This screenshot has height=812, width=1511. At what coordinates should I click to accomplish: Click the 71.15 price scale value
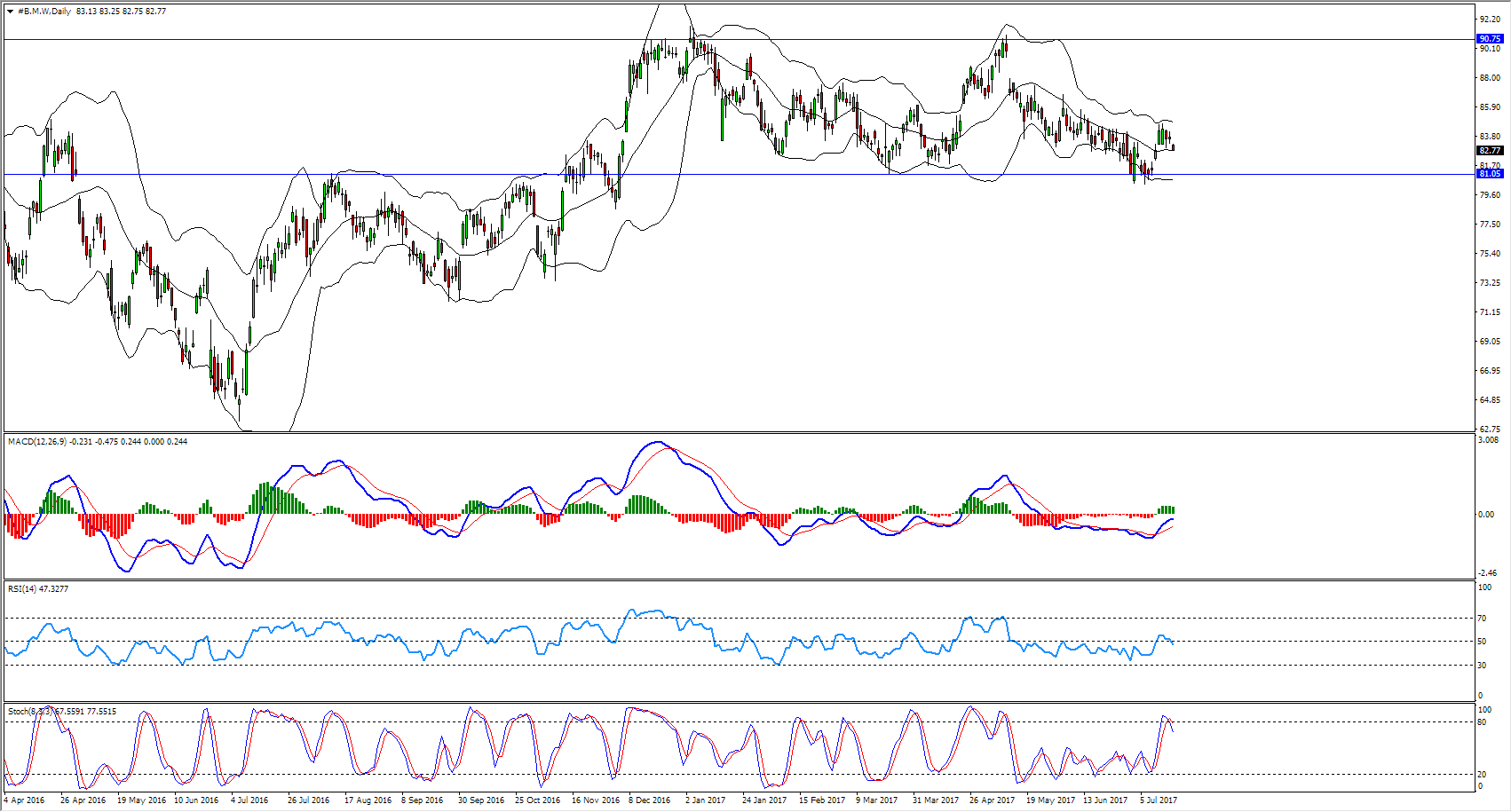point(1489,312)
